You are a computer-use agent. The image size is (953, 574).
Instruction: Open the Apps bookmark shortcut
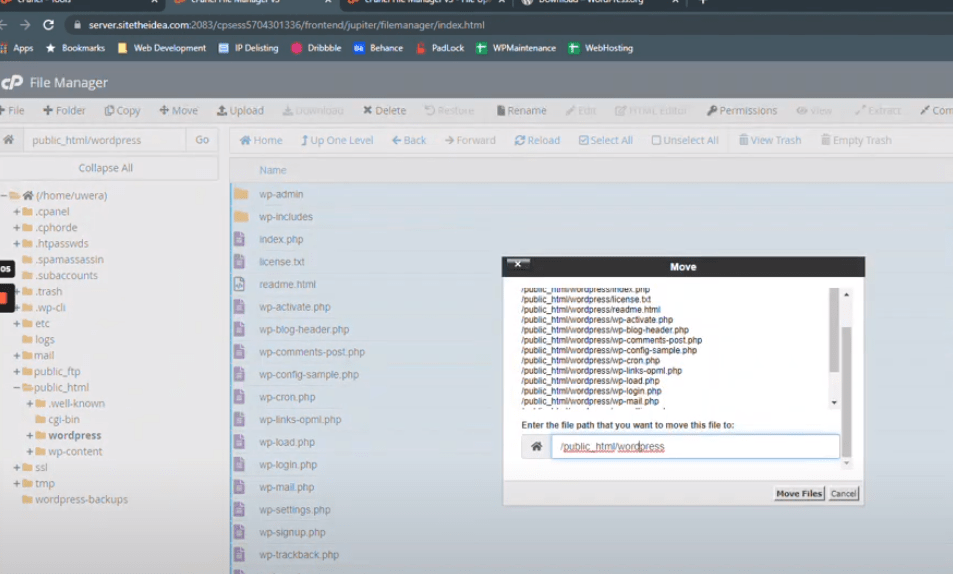[x=17, y=48]
